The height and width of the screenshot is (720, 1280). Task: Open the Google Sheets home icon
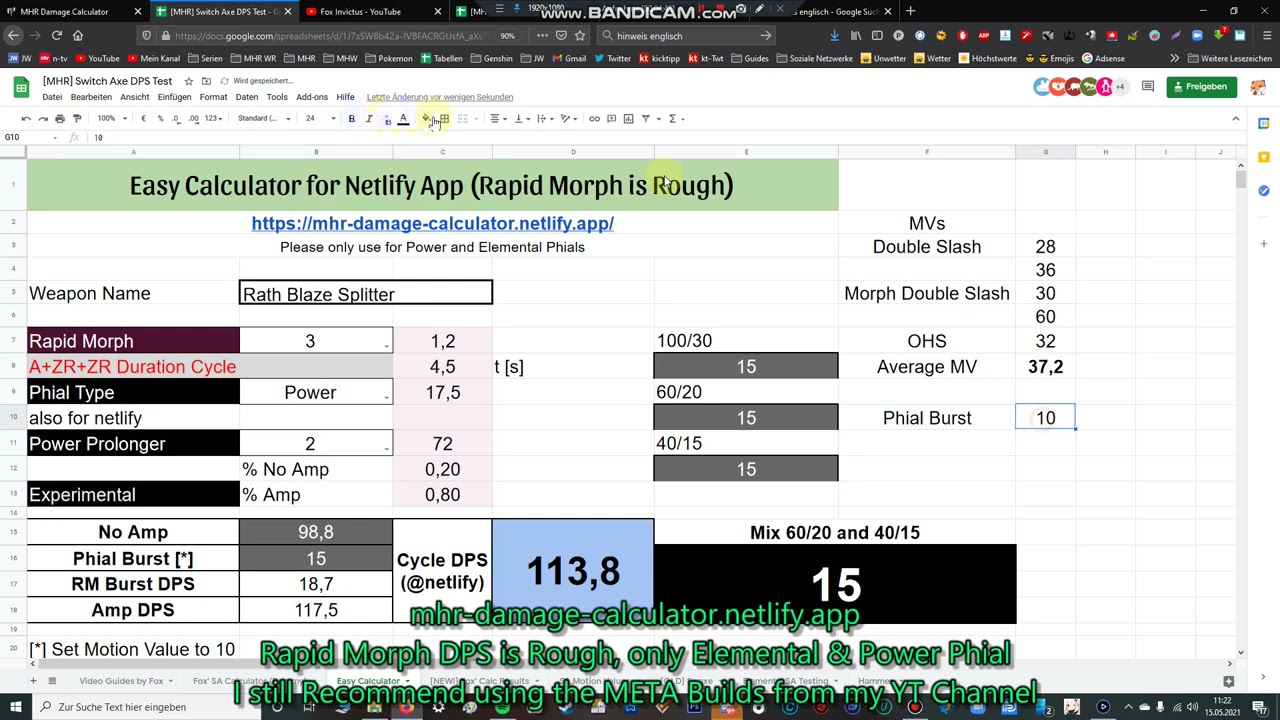pos(21,88)
